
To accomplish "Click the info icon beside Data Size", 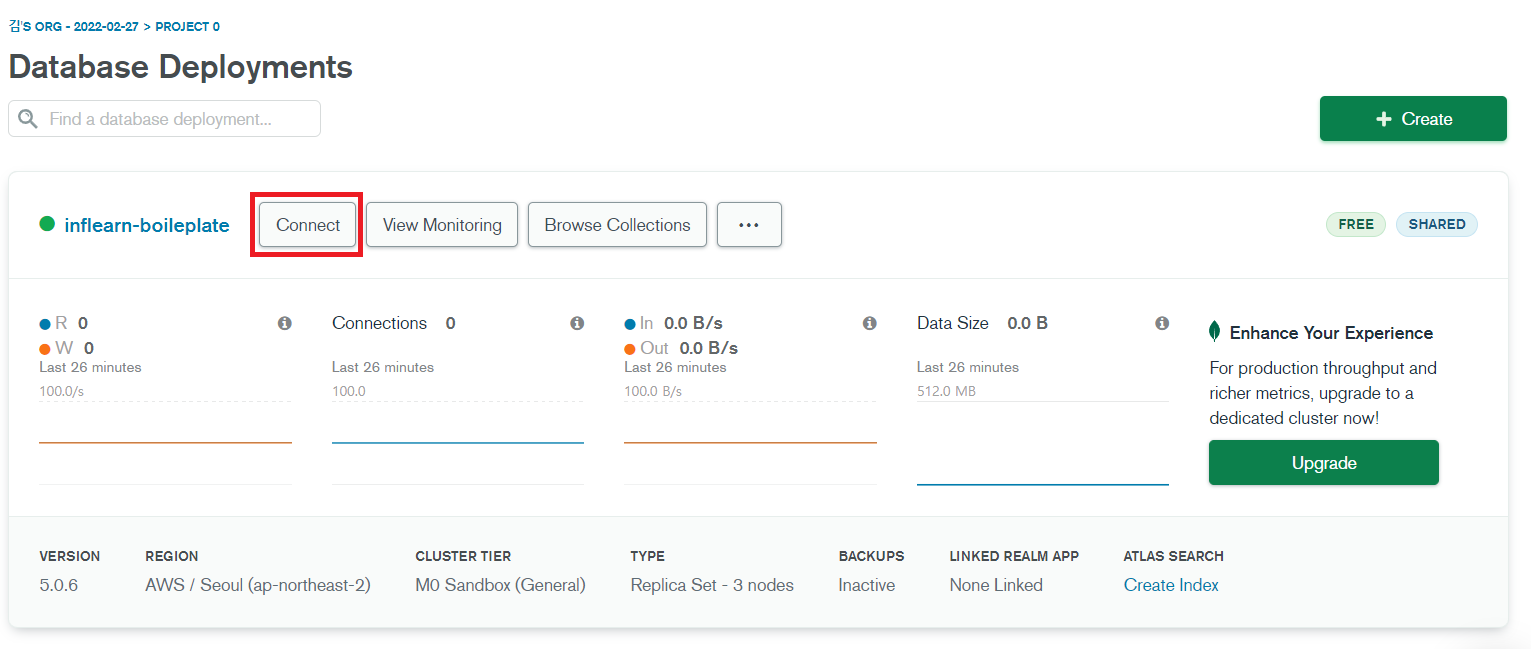I will 1162,324.
